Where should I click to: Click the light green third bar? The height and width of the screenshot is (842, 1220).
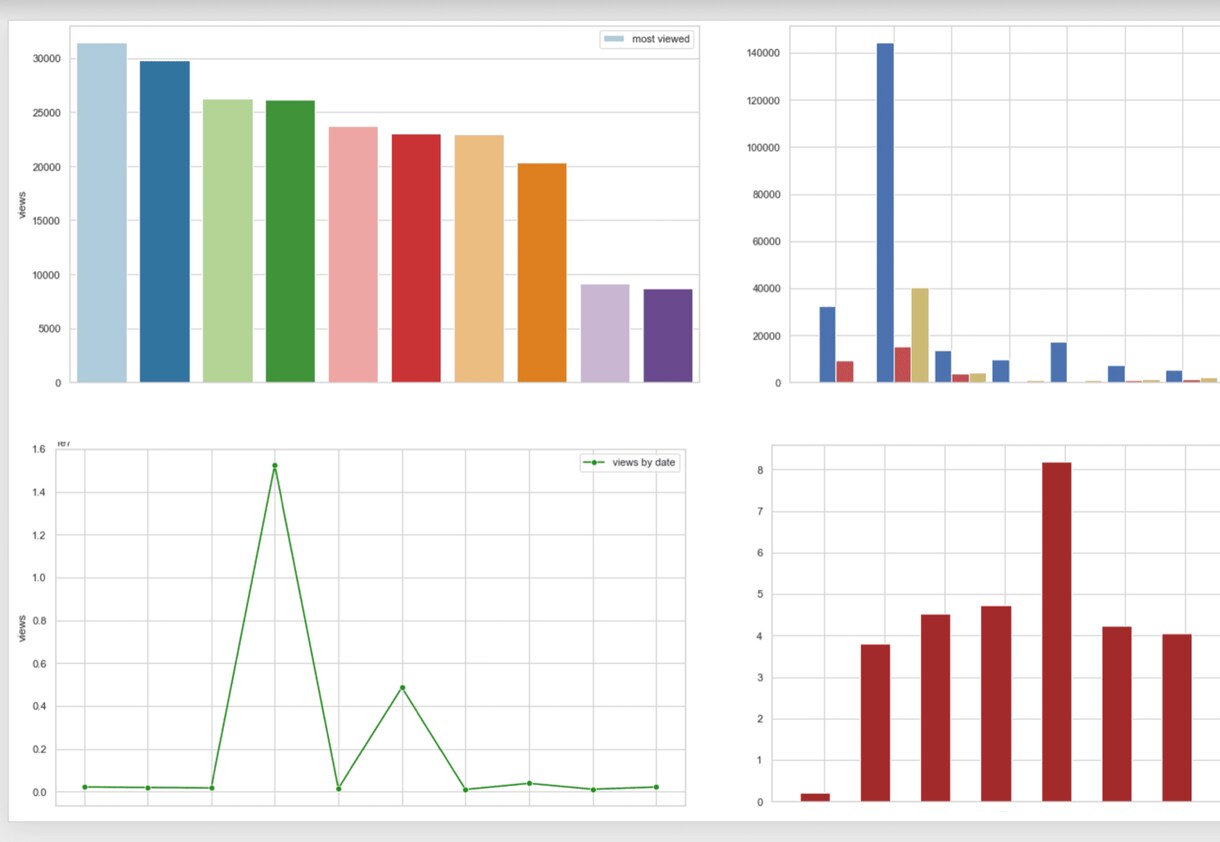[x=228, y=241]
